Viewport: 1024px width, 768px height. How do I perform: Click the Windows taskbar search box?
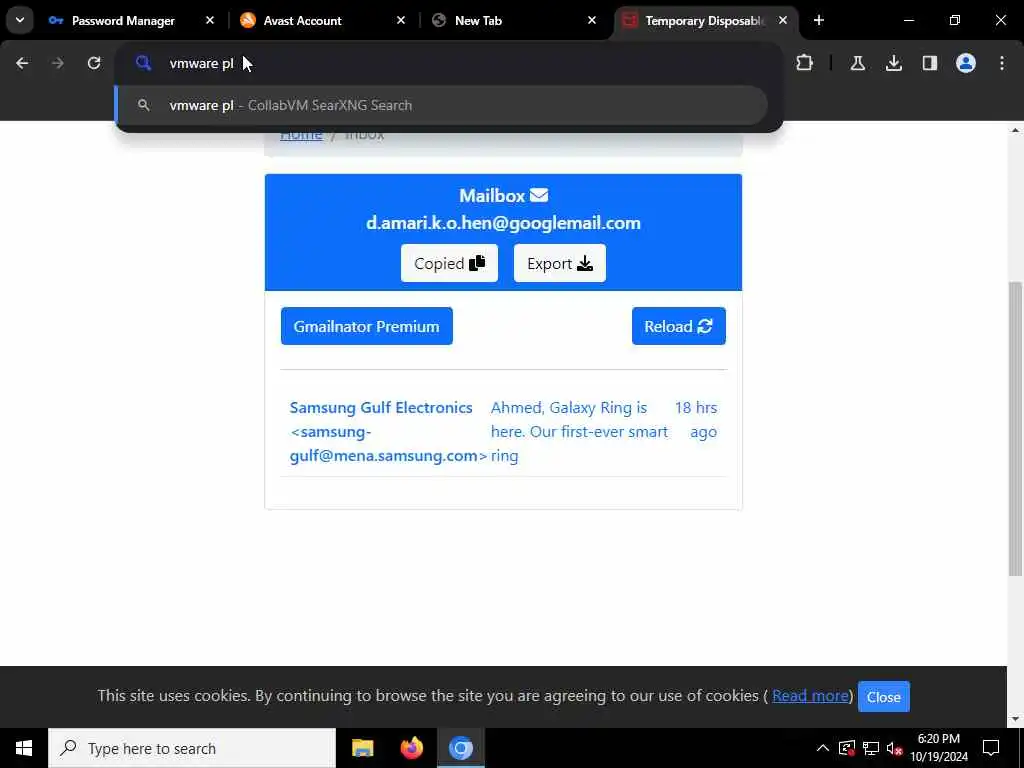192,748
